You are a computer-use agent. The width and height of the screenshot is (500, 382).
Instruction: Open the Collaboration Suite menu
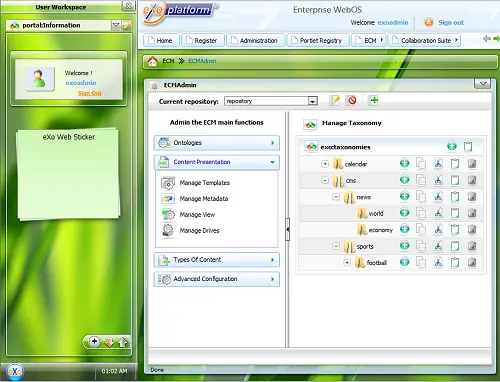point(425,40)
